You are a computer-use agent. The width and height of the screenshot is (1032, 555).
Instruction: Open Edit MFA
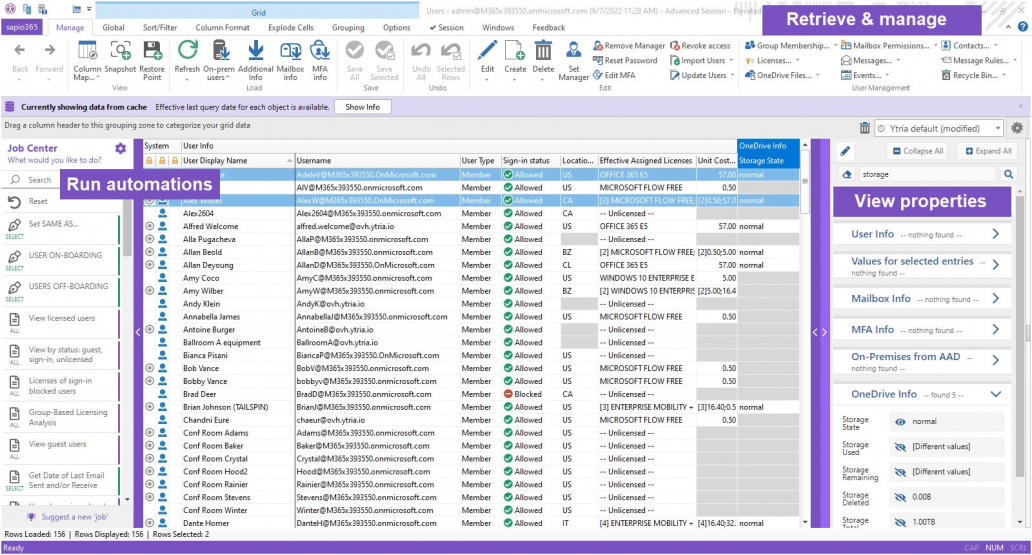coord(614,75)
